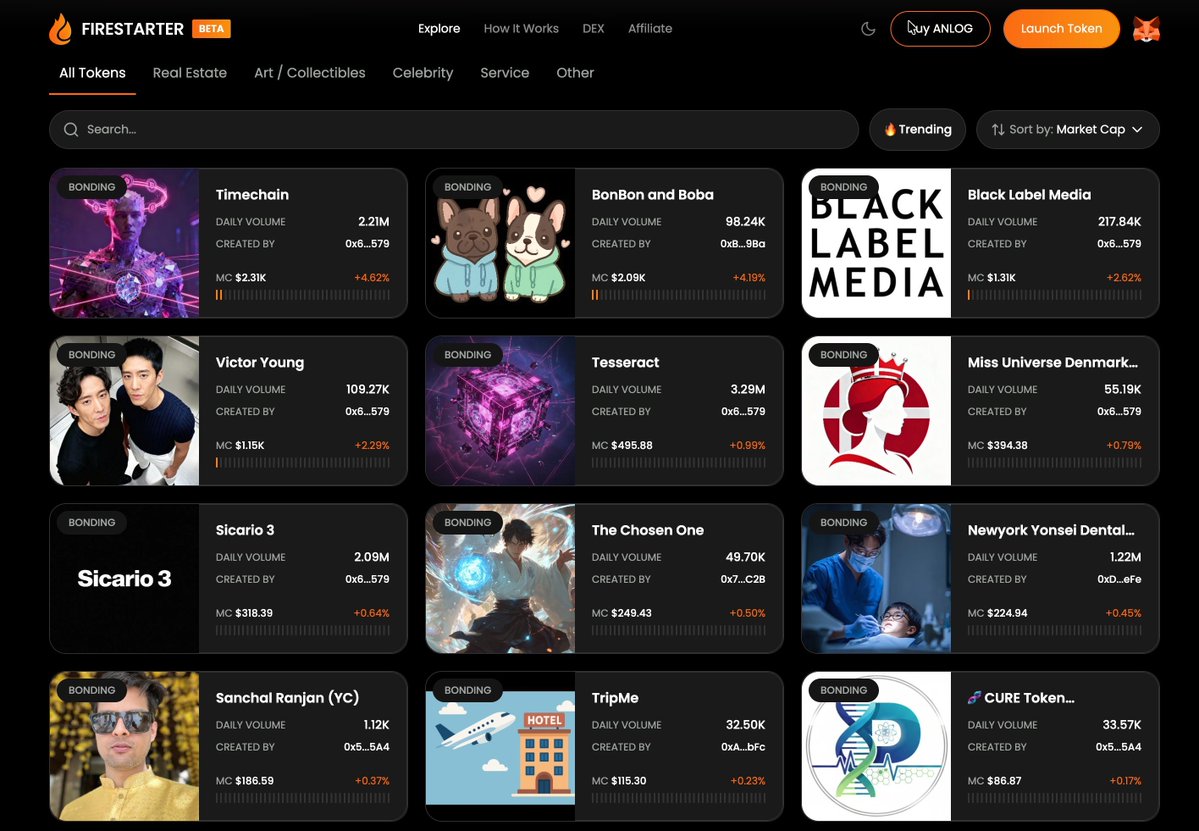Viewport: 1199px width, 831px height.
Task: Click Victor Young bonding progress bar
Action: tap(303, 463)
